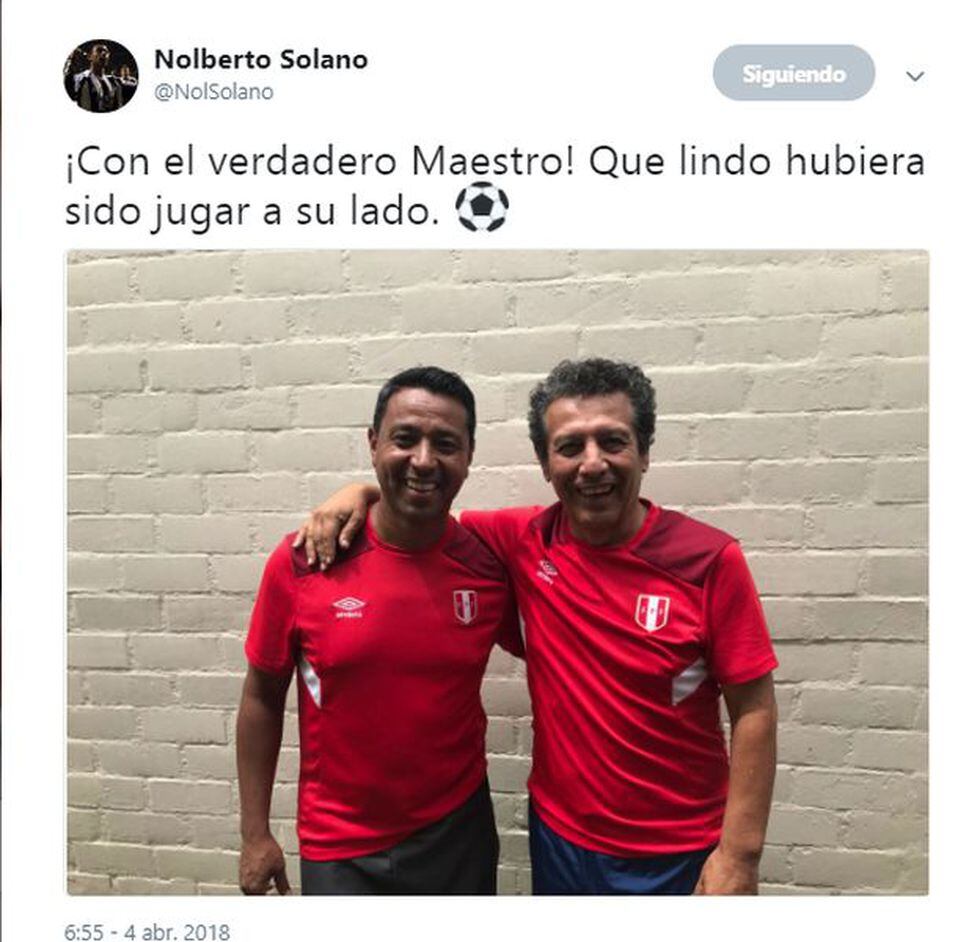Screen dimensions: 980x942
Task: Click the Peru crest on right man's shirt
Action: [652, 612]
